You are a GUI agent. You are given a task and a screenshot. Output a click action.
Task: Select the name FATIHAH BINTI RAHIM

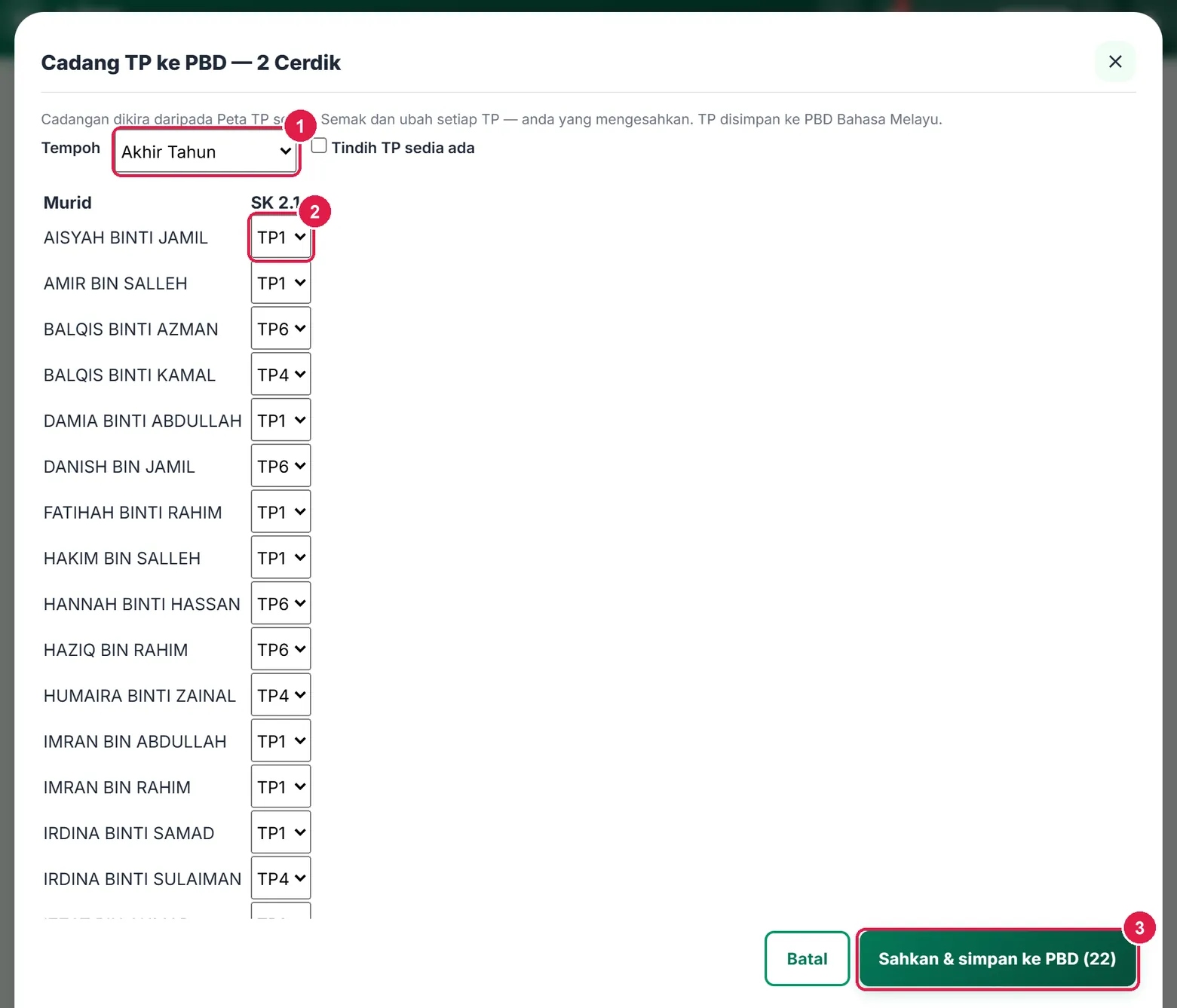click(133, 513)
